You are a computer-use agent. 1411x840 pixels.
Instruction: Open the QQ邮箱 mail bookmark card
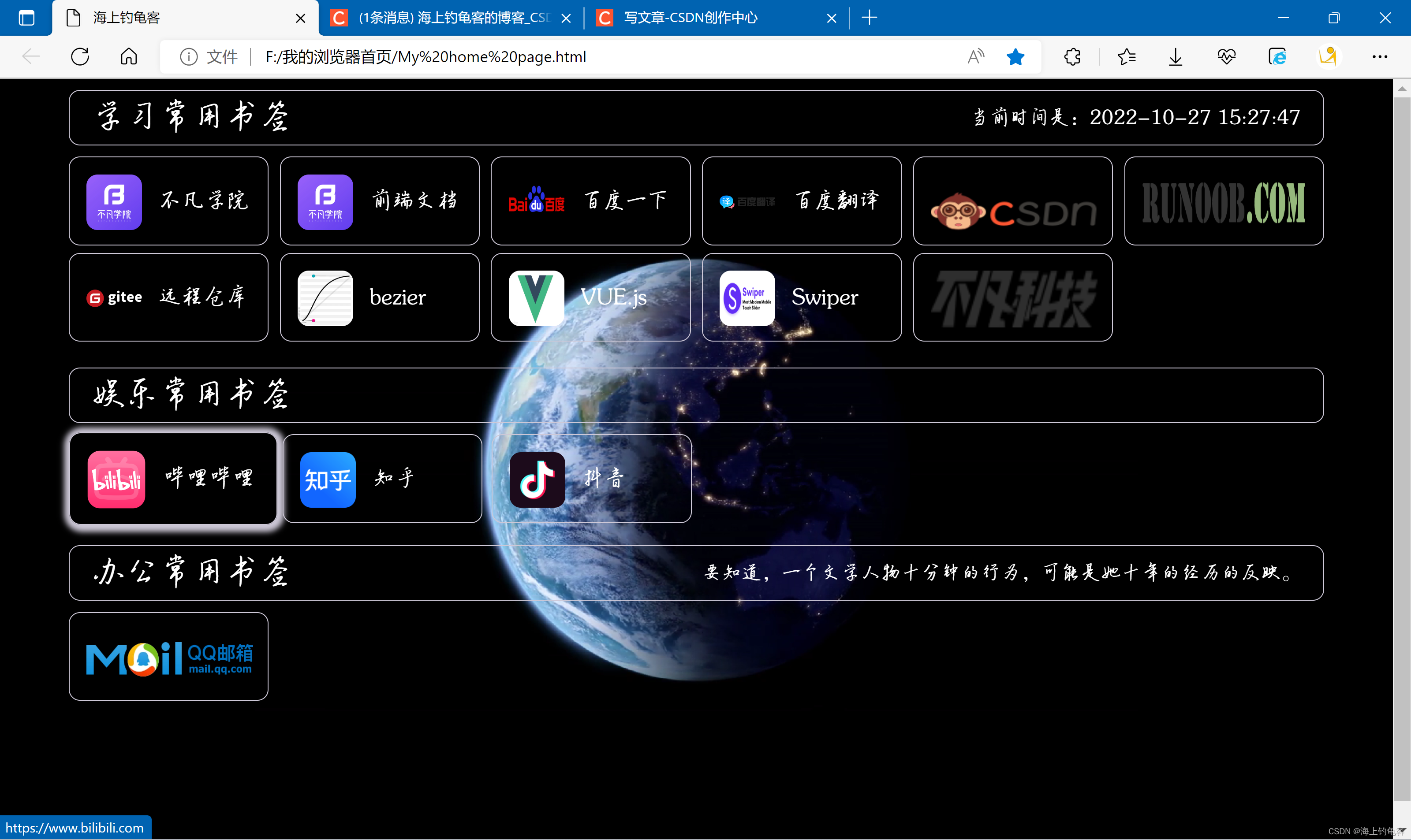168,657
